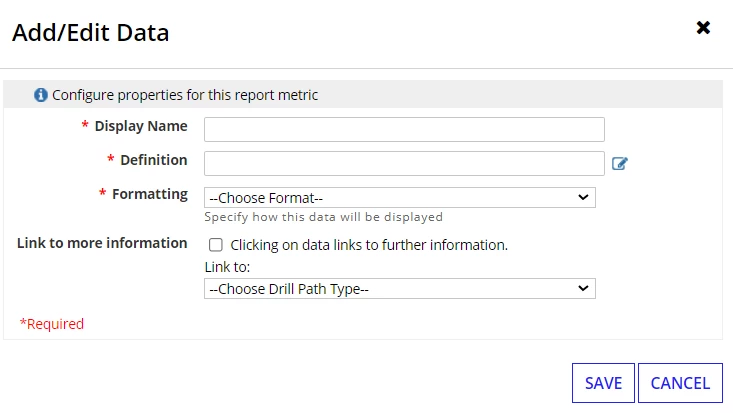
Task: Click the red asterisk beside Definition
Action: pyautogui.click(x=110, y=159)
